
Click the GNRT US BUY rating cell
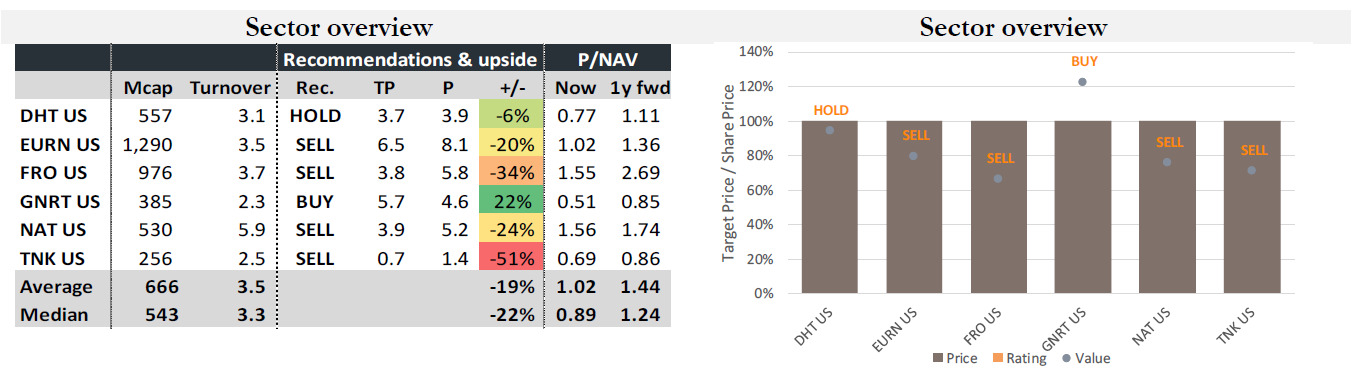click(x=315, y=201)
